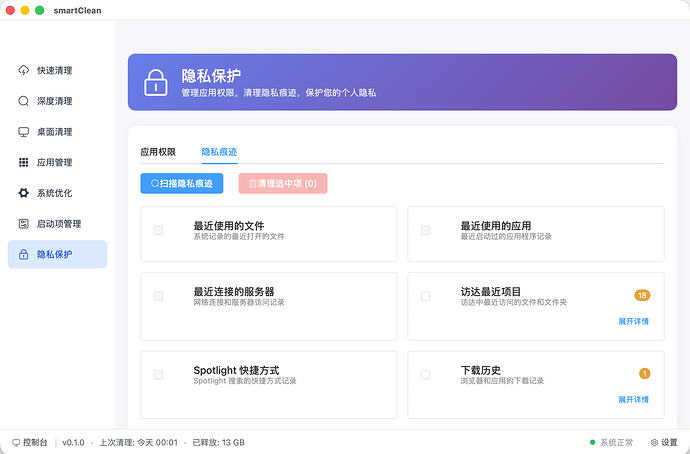The image size is (690, 454).
Task: Click the 系统优化 gear icon
Action: tap(24, 193)
